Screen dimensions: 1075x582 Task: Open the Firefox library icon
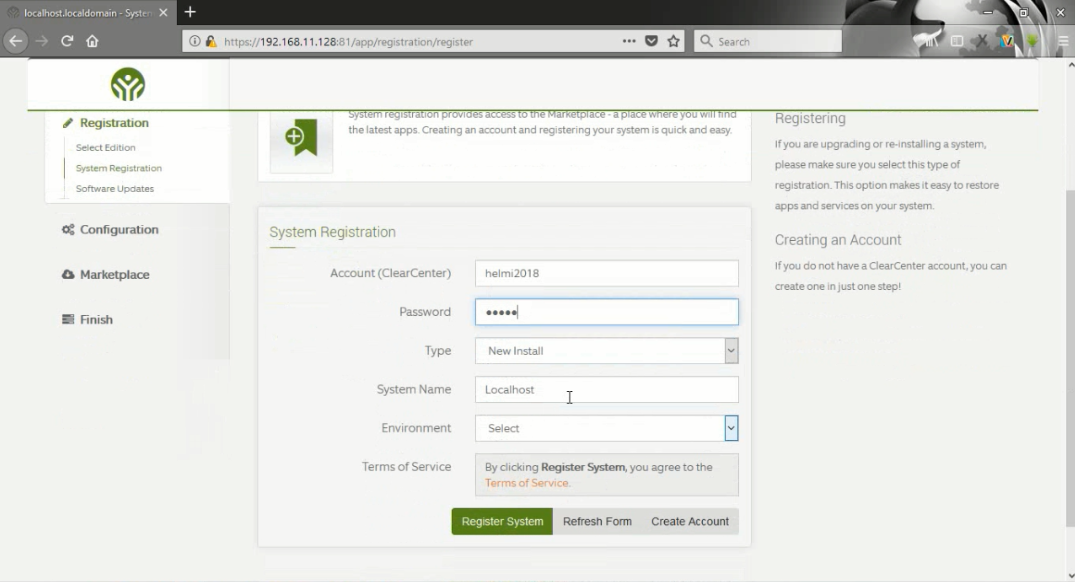point(930,41)
